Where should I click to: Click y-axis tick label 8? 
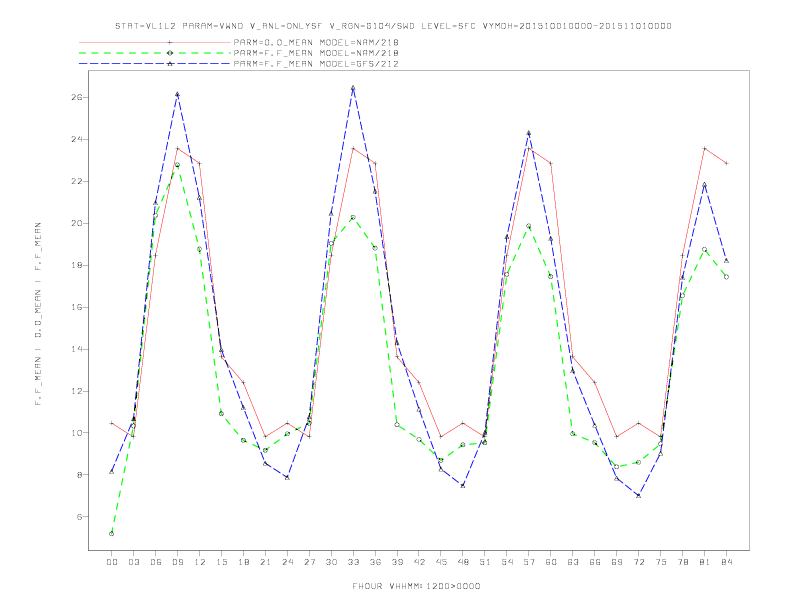click(79, 475)
